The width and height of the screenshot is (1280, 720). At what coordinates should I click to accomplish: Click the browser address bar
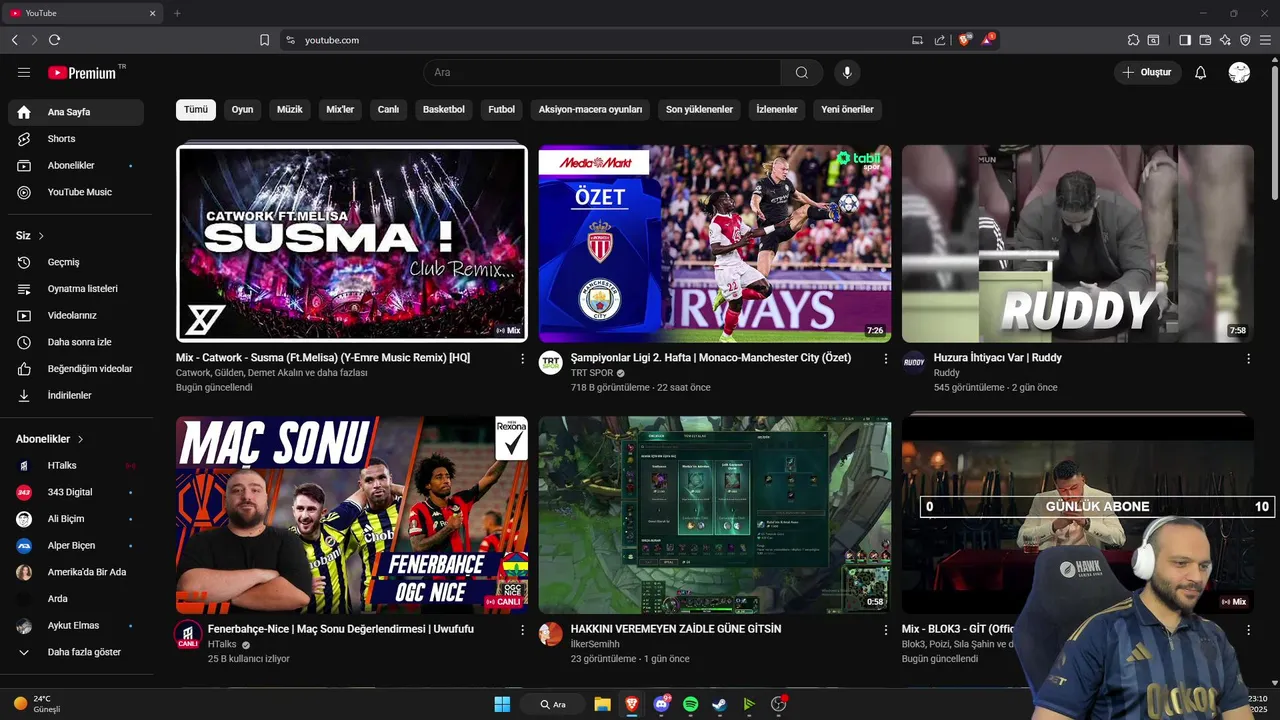[600, 40]
